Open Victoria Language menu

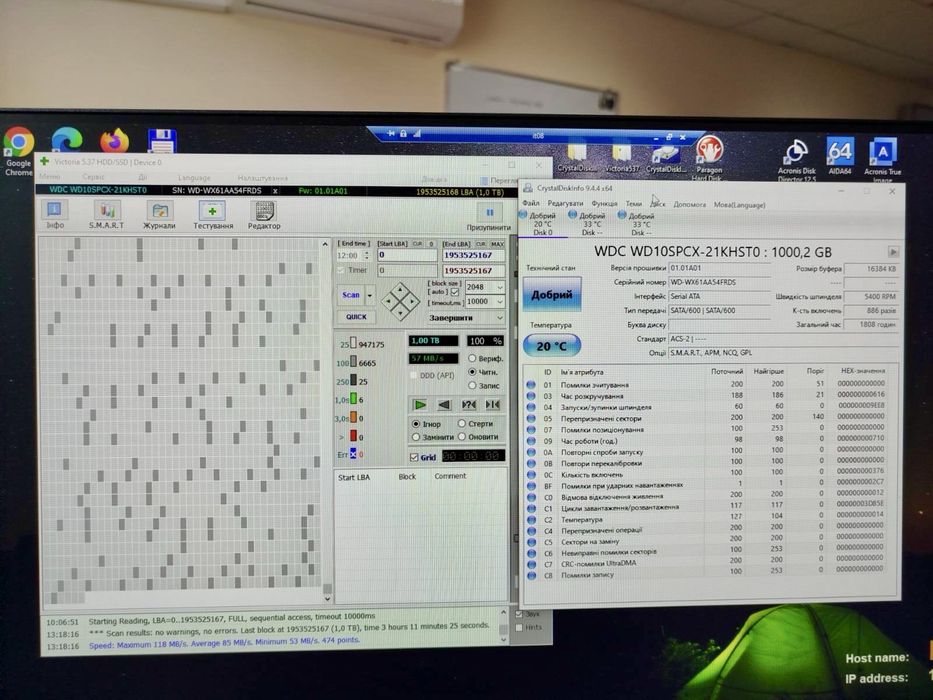tap(194, 177)
